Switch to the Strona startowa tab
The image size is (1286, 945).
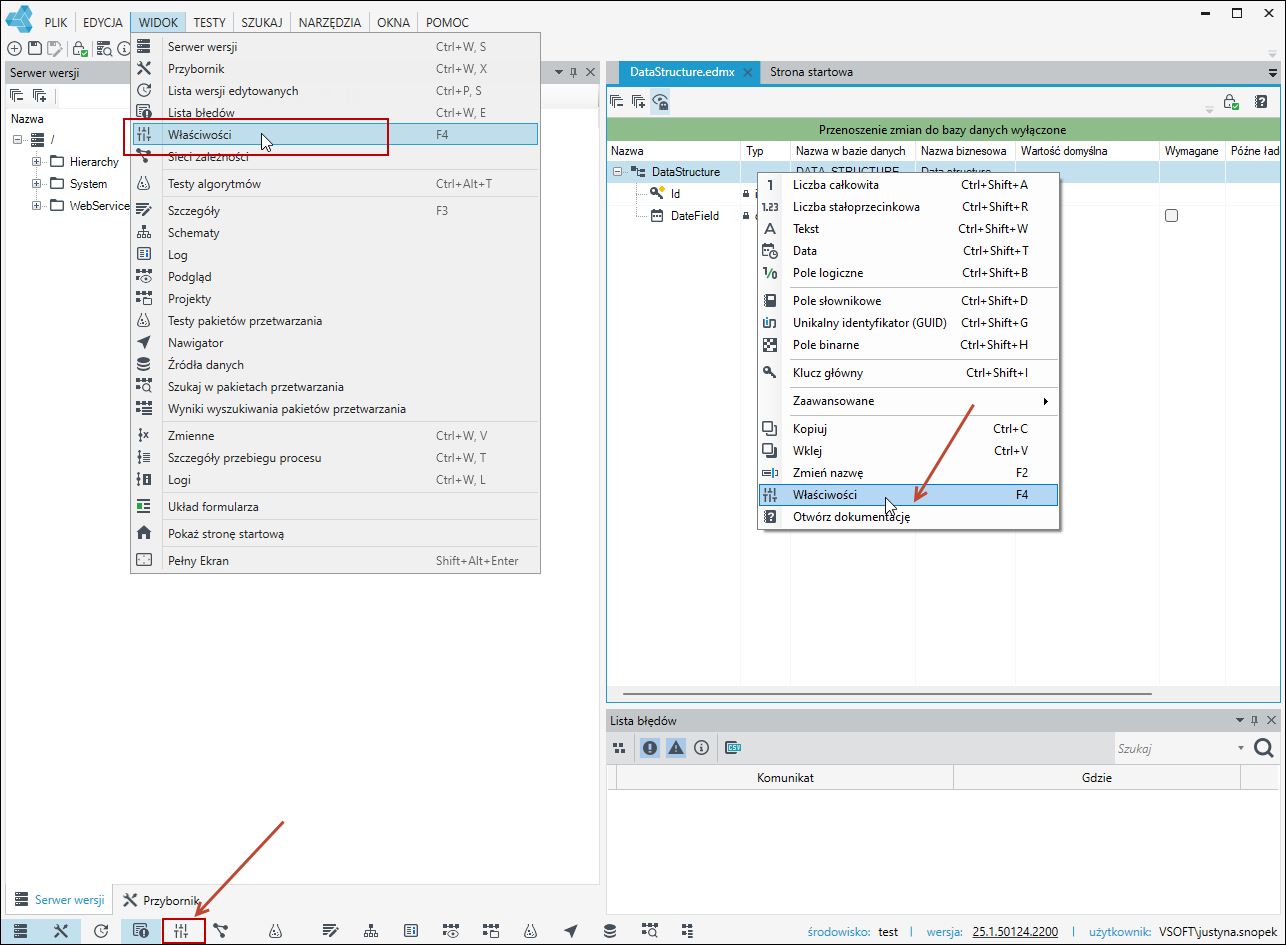811,72
